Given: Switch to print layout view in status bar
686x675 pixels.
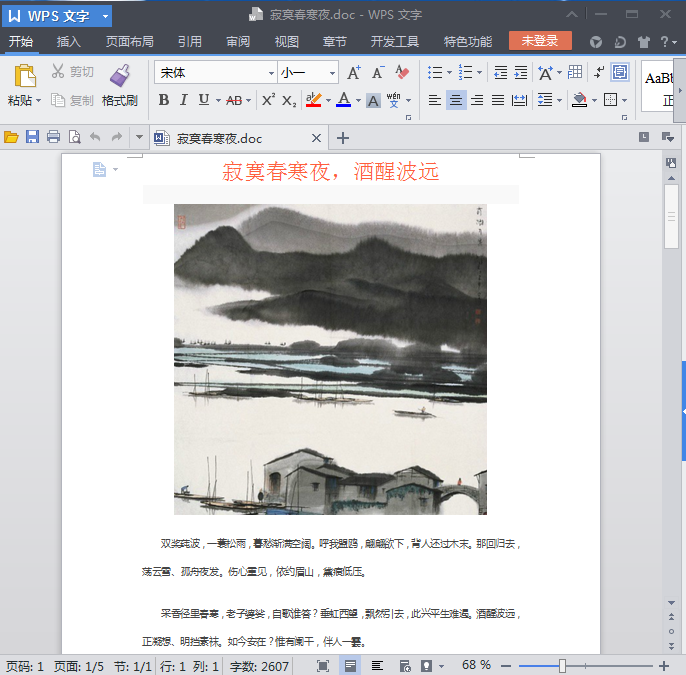Looking at the screenshot, I should click(350, 666).
